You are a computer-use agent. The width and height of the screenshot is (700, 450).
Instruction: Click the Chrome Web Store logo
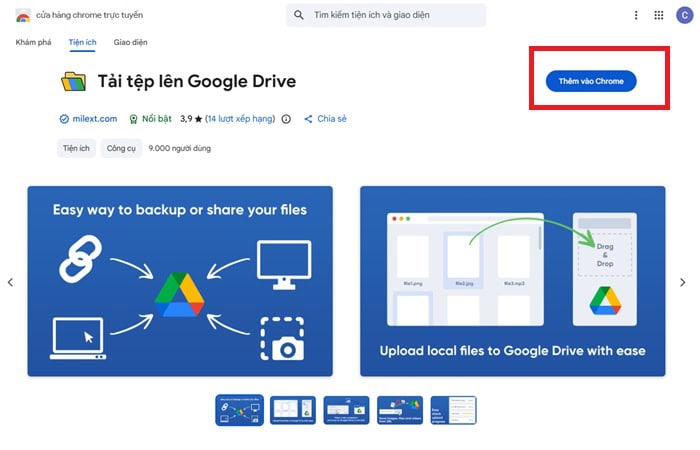23,15
